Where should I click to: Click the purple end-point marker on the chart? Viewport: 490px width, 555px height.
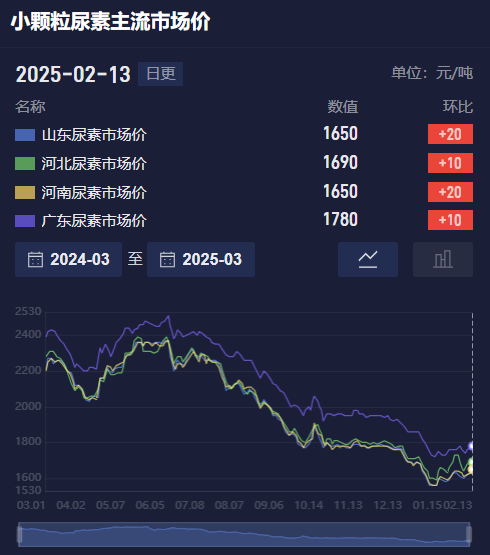click(x=471, y=446)
